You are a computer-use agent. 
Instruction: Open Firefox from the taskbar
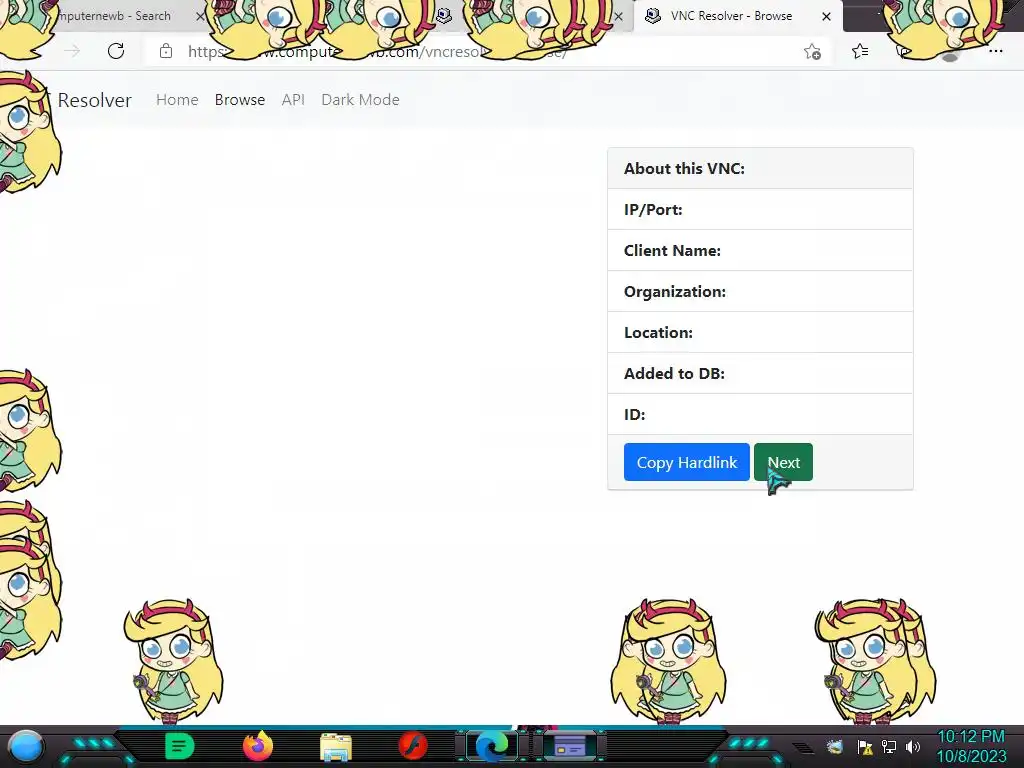pyautogui.click(x=258, y=746)
